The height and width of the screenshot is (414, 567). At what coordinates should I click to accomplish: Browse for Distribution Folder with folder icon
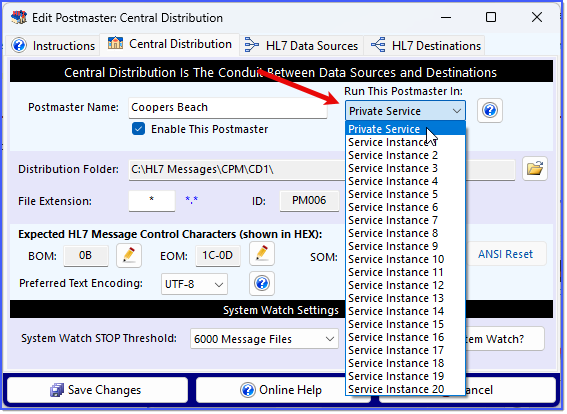coord(535,168)
